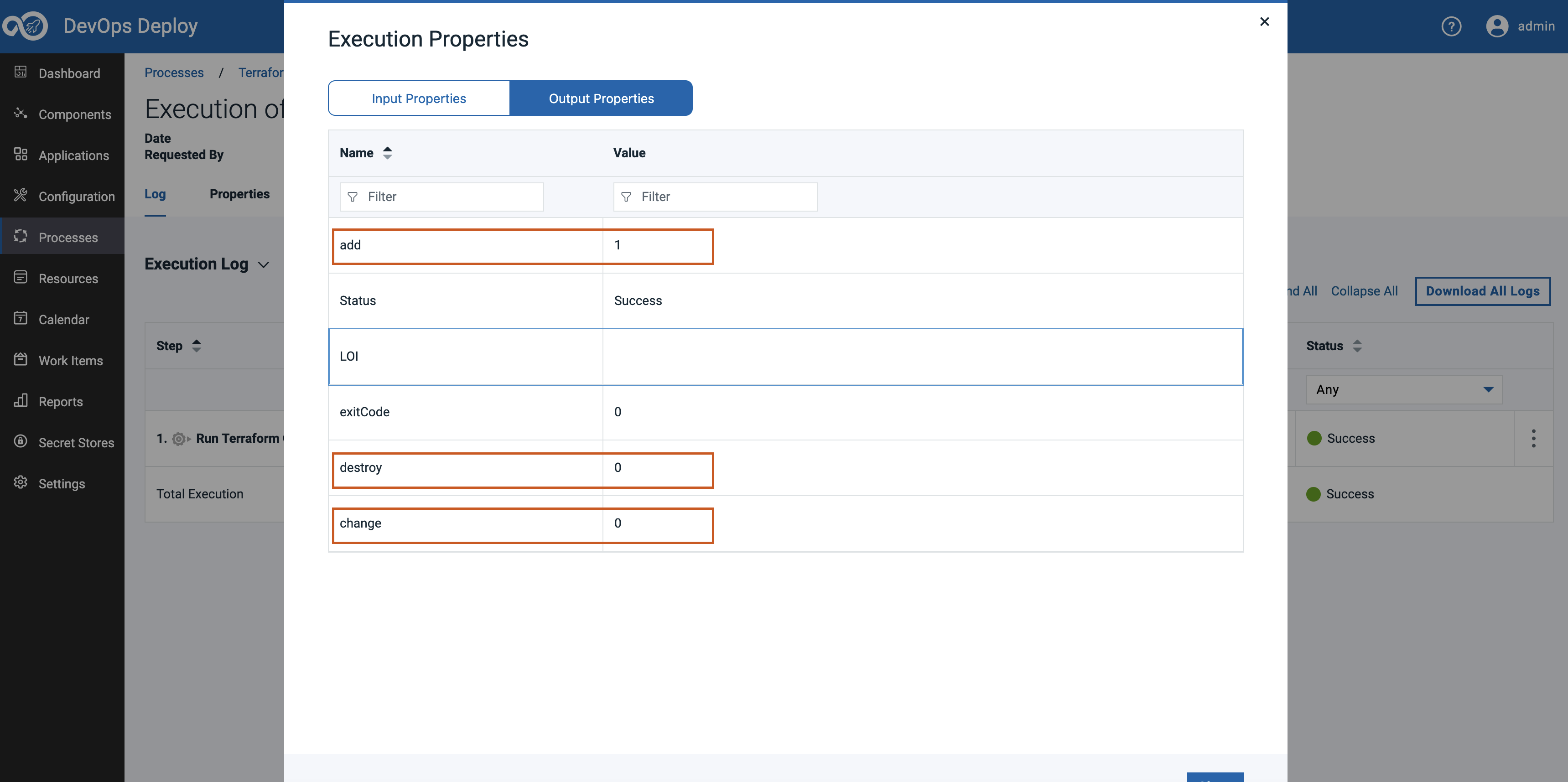Sort the log by Status column
Screen dimensions: 1568x782
1357,346
